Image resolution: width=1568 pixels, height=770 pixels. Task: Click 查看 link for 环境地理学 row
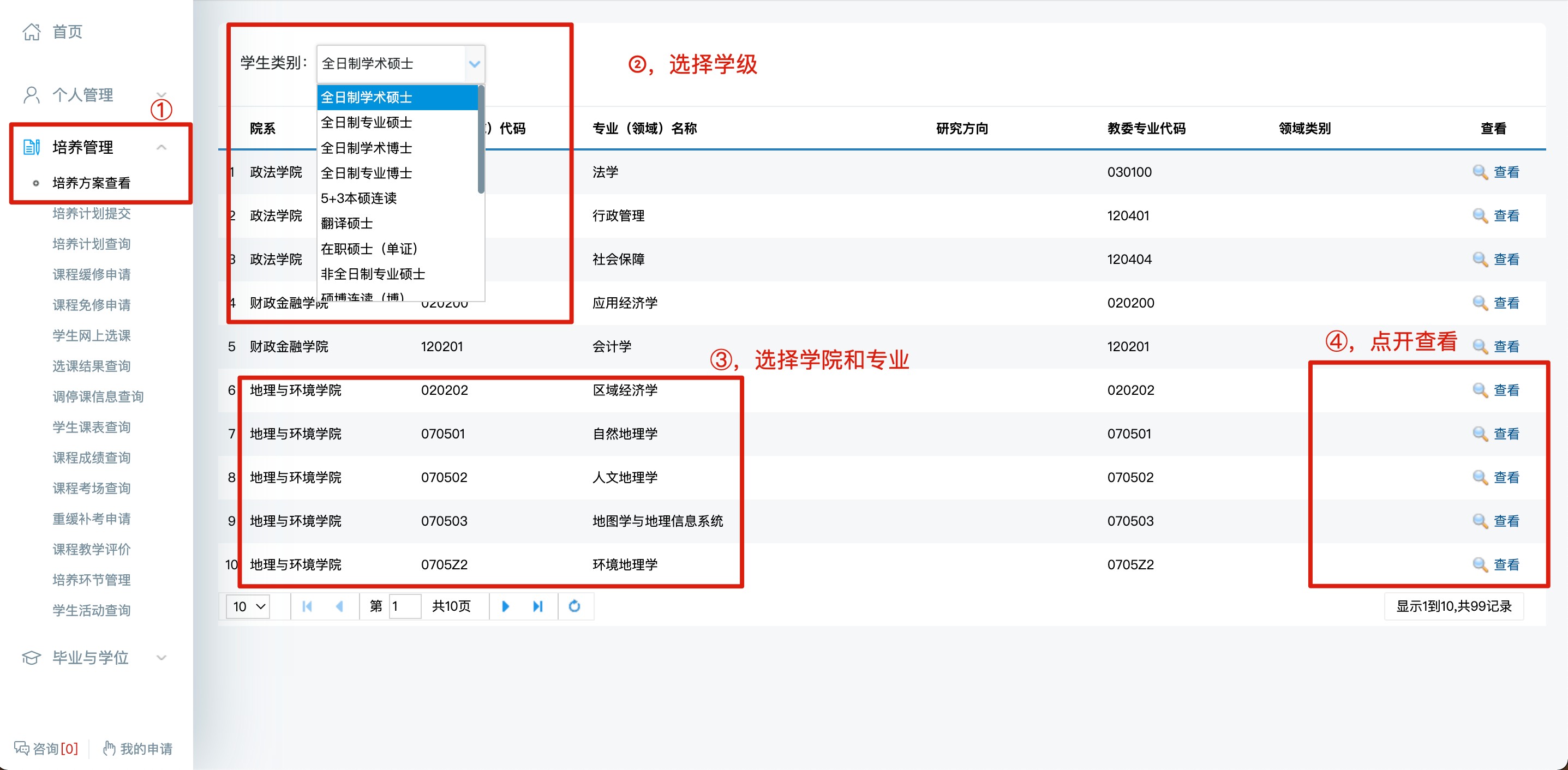[x=1506, y=564]
